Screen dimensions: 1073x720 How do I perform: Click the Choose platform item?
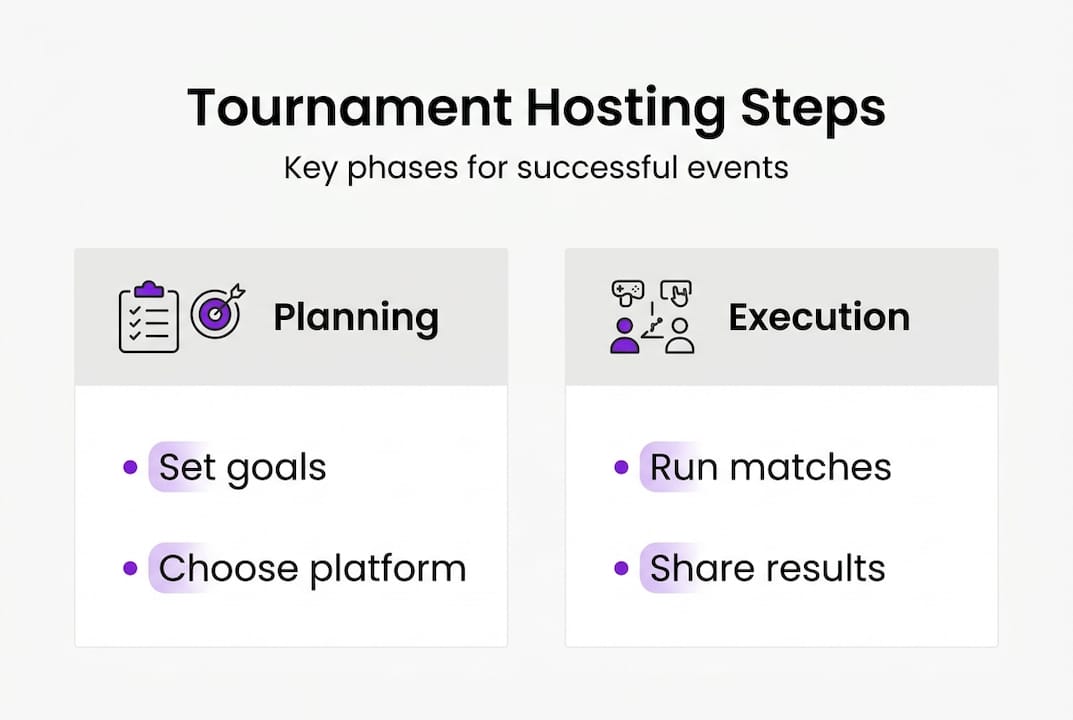tap(312, 568)
